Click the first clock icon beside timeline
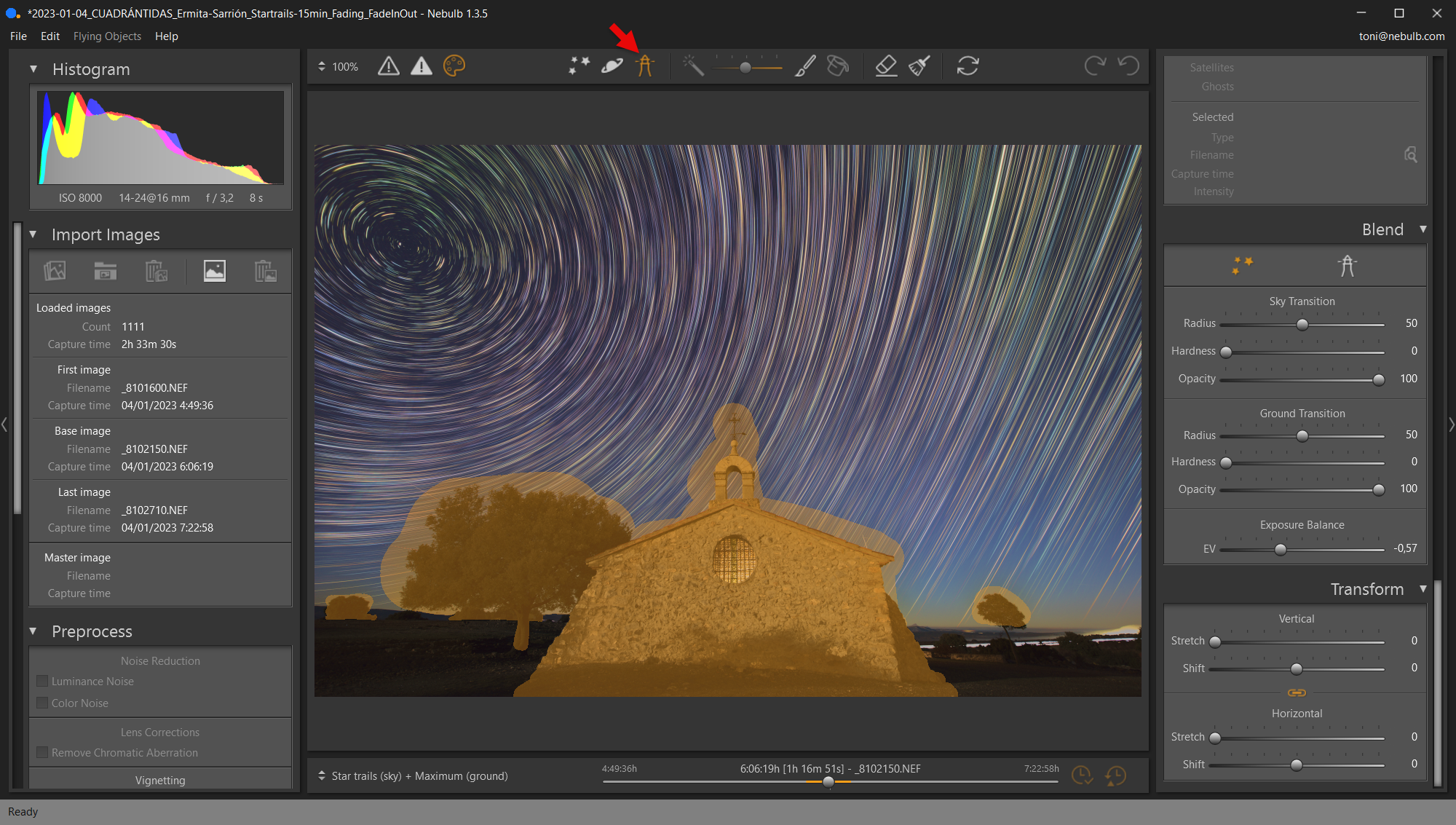The height and width of the screenshot is (825, 1456). point(1082,775)
